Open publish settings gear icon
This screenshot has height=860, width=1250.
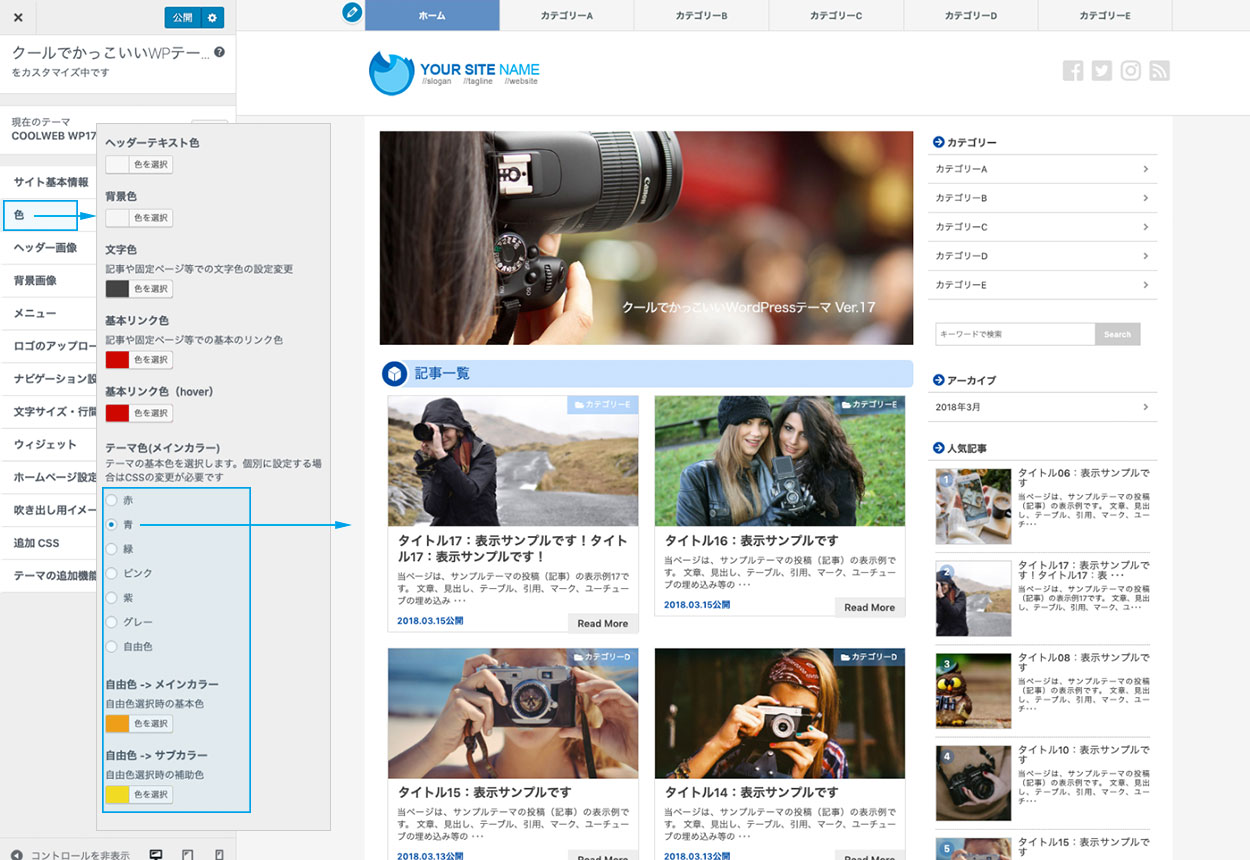click(x=212, y=17)
